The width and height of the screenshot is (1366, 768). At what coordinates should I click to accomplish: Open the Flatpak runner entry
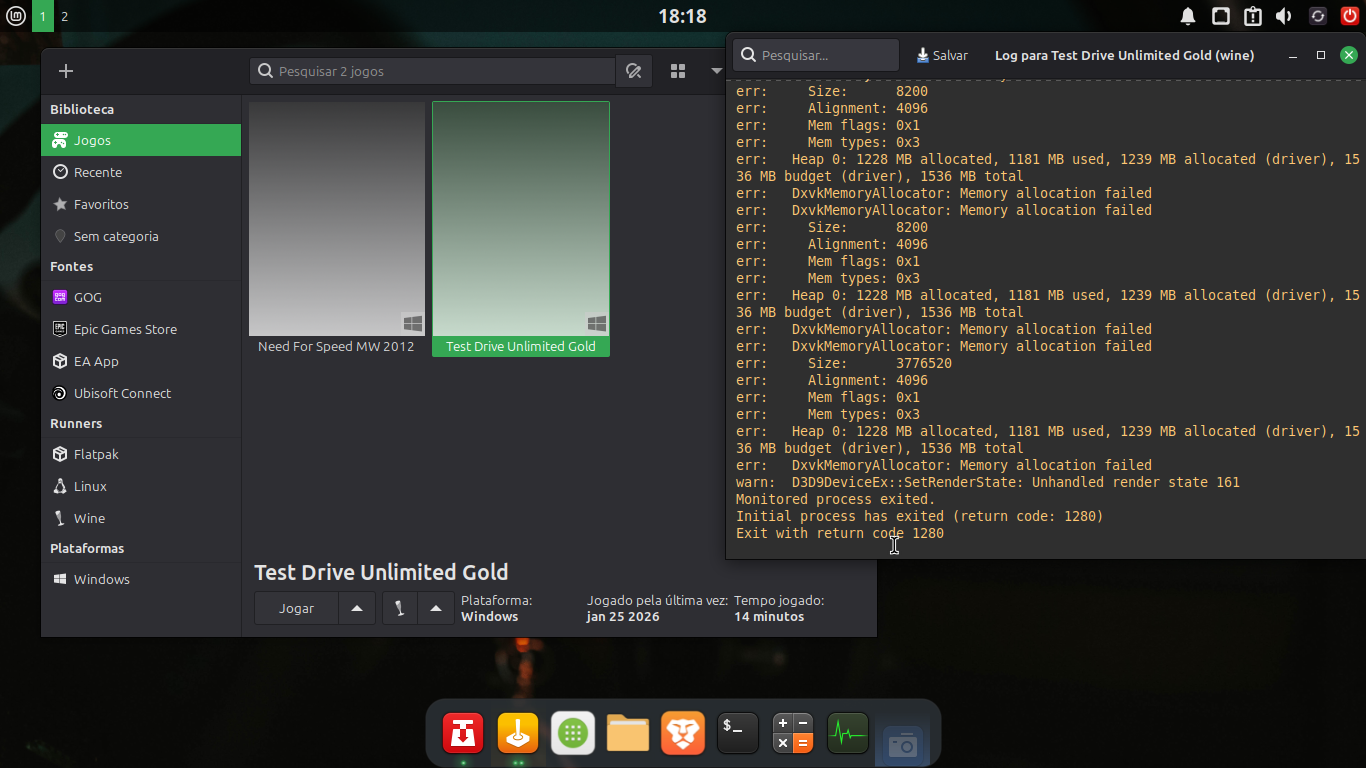click(x=96, y=454)
